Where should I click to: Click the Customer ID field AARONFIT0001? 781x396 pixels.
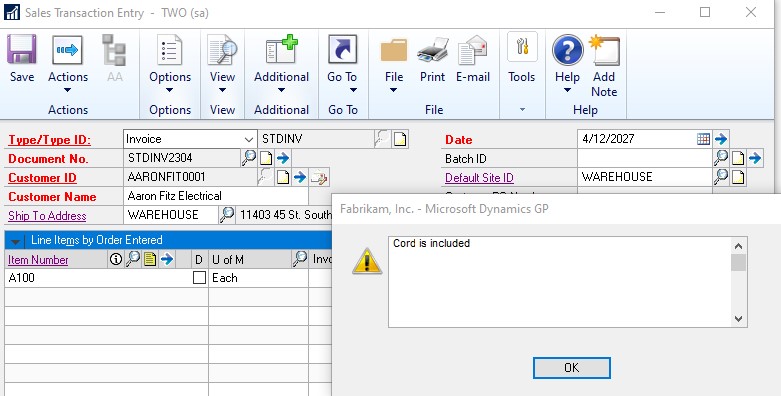190,177
